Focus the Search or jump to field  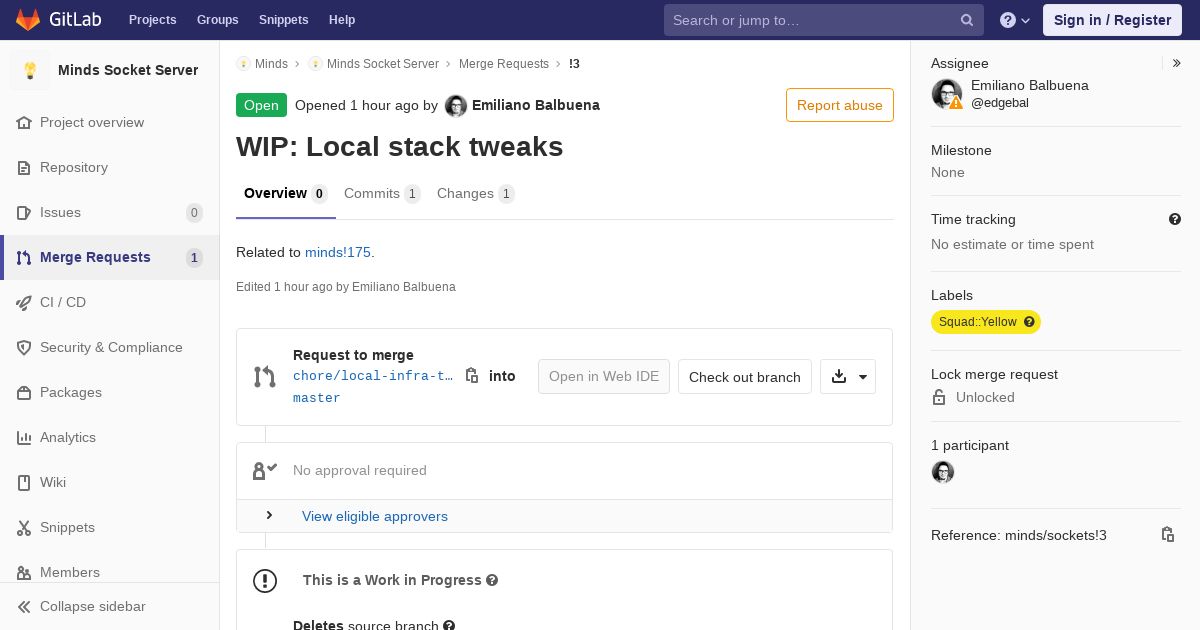[810, 20]
